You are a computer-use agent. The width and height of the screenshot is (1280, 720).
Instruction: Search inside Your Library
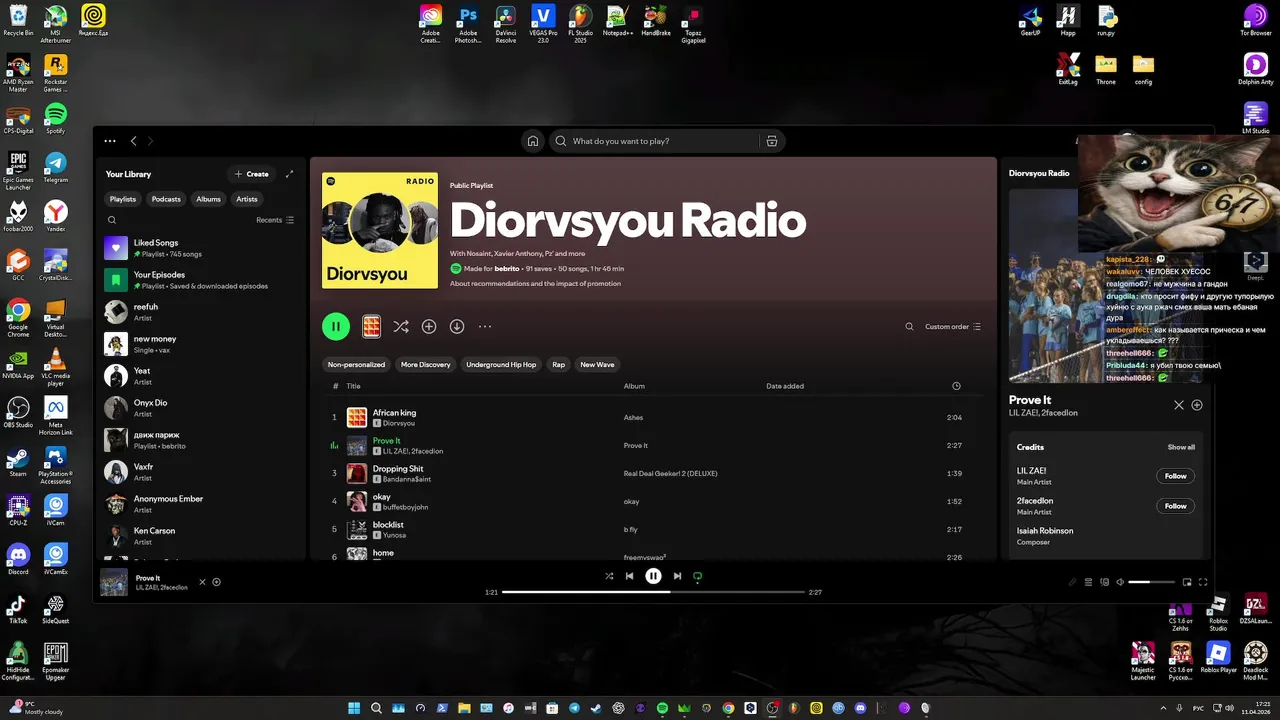pyautogui.click(x=112, y=220)
